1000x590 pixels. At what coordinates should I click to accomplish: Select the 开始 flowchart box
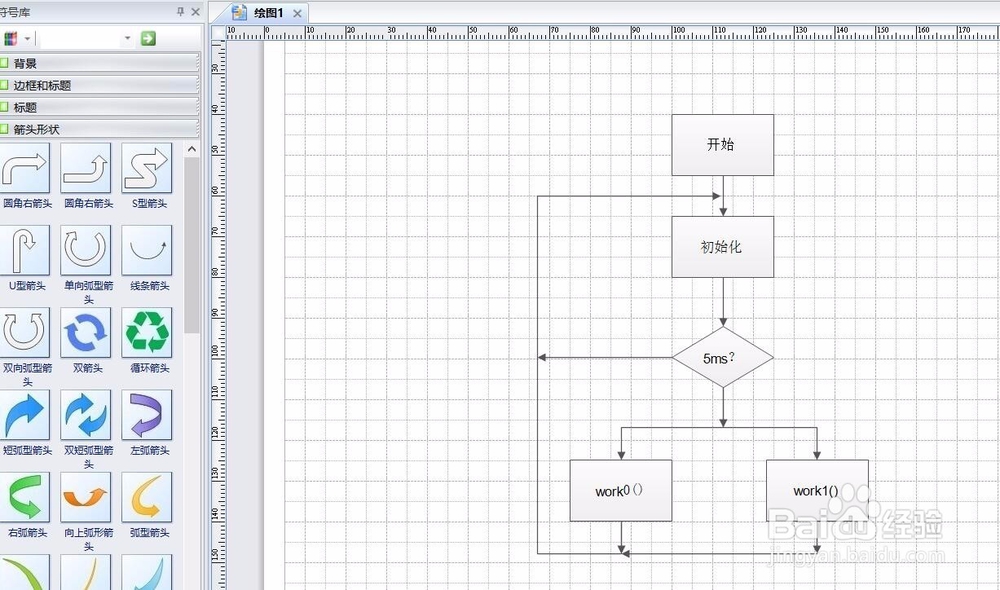click(723, 145)
